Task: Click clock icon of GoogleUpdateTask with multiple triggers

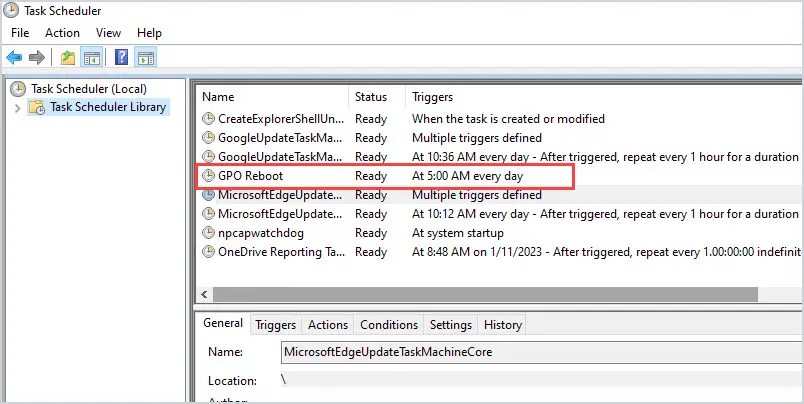Action: [208, 138]
